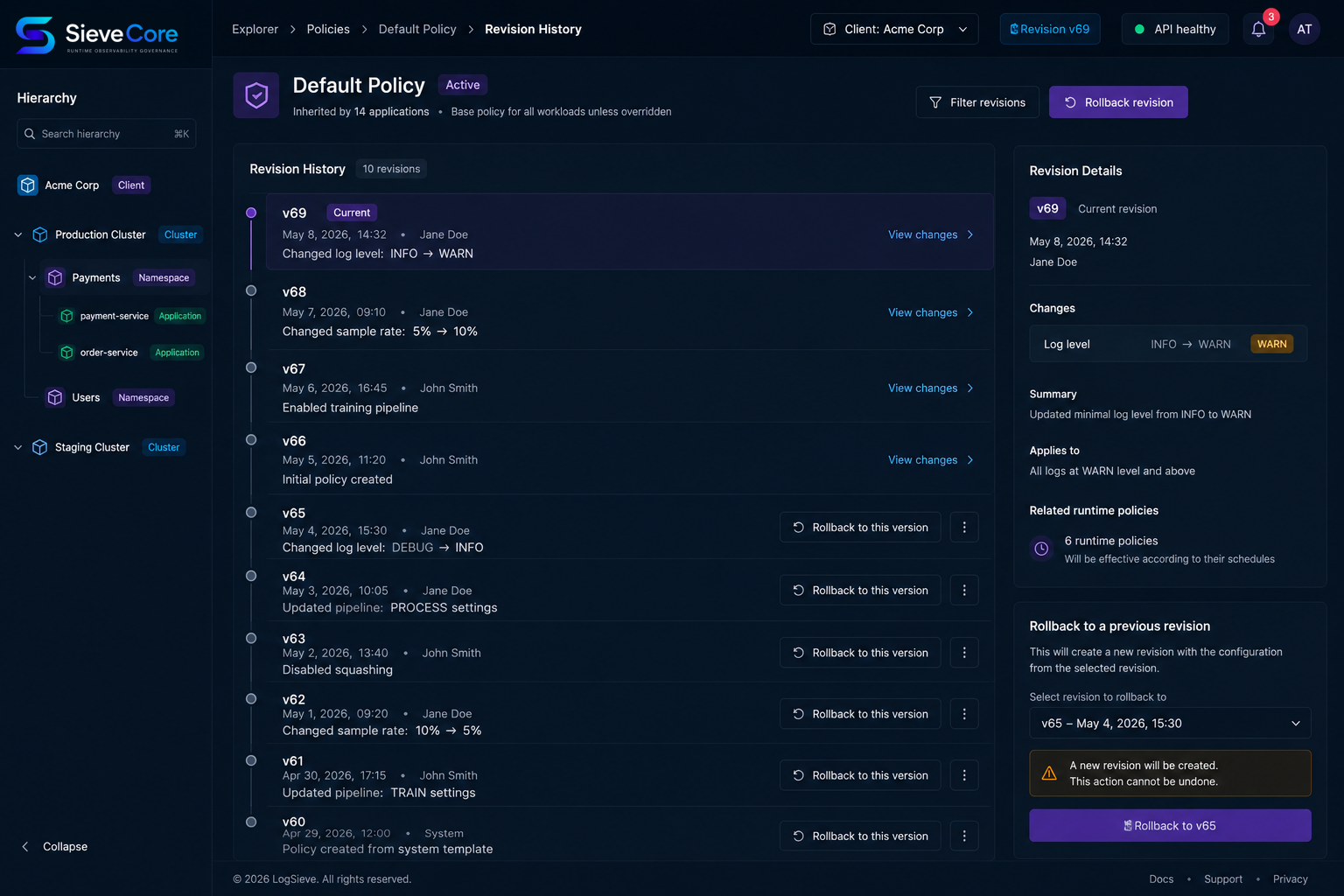The height and width of the screenshot is (896, 1344).
Task: Click the v69 badge in Revision Details
Action: point(1047,208)
